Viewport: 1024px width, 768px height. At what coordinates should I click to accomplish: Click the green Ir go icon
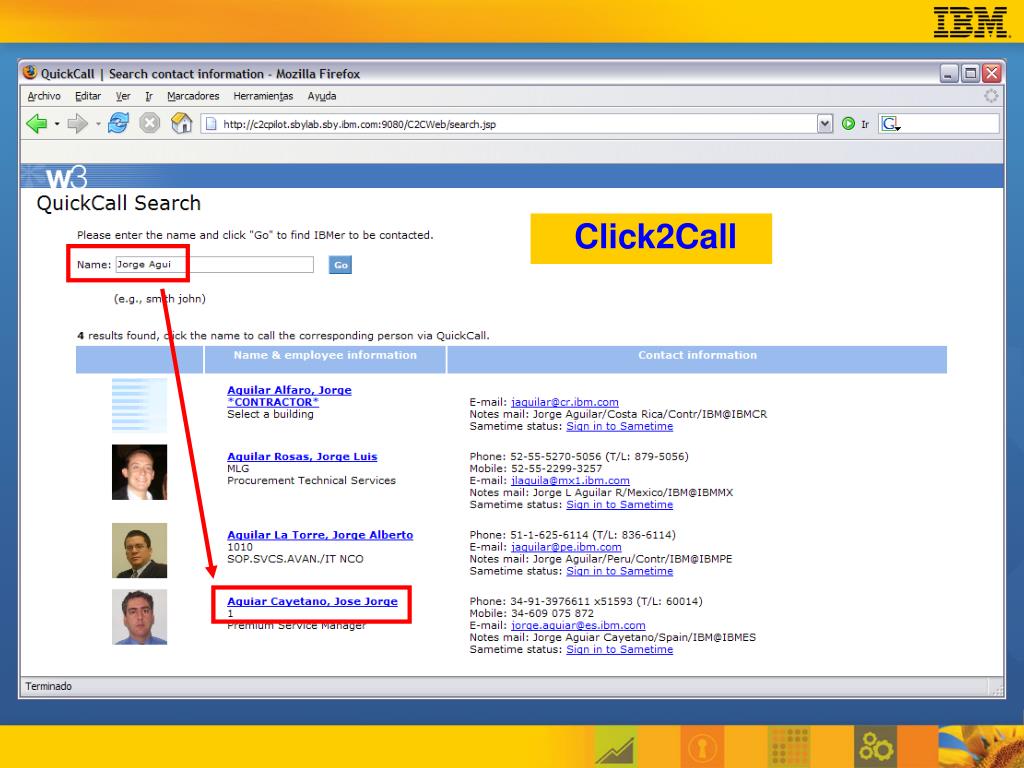[848, 123]
